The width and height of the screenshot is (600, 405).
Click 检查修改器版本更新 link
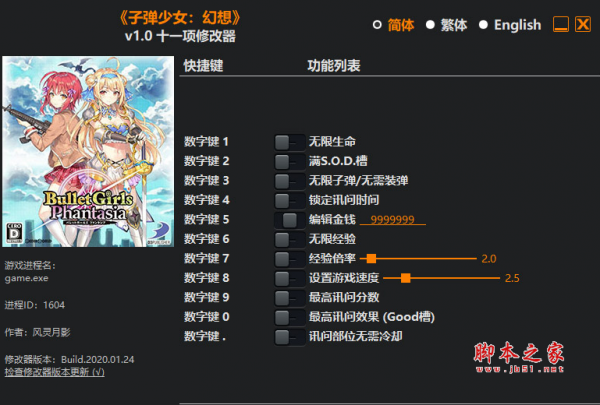[54, 372]
